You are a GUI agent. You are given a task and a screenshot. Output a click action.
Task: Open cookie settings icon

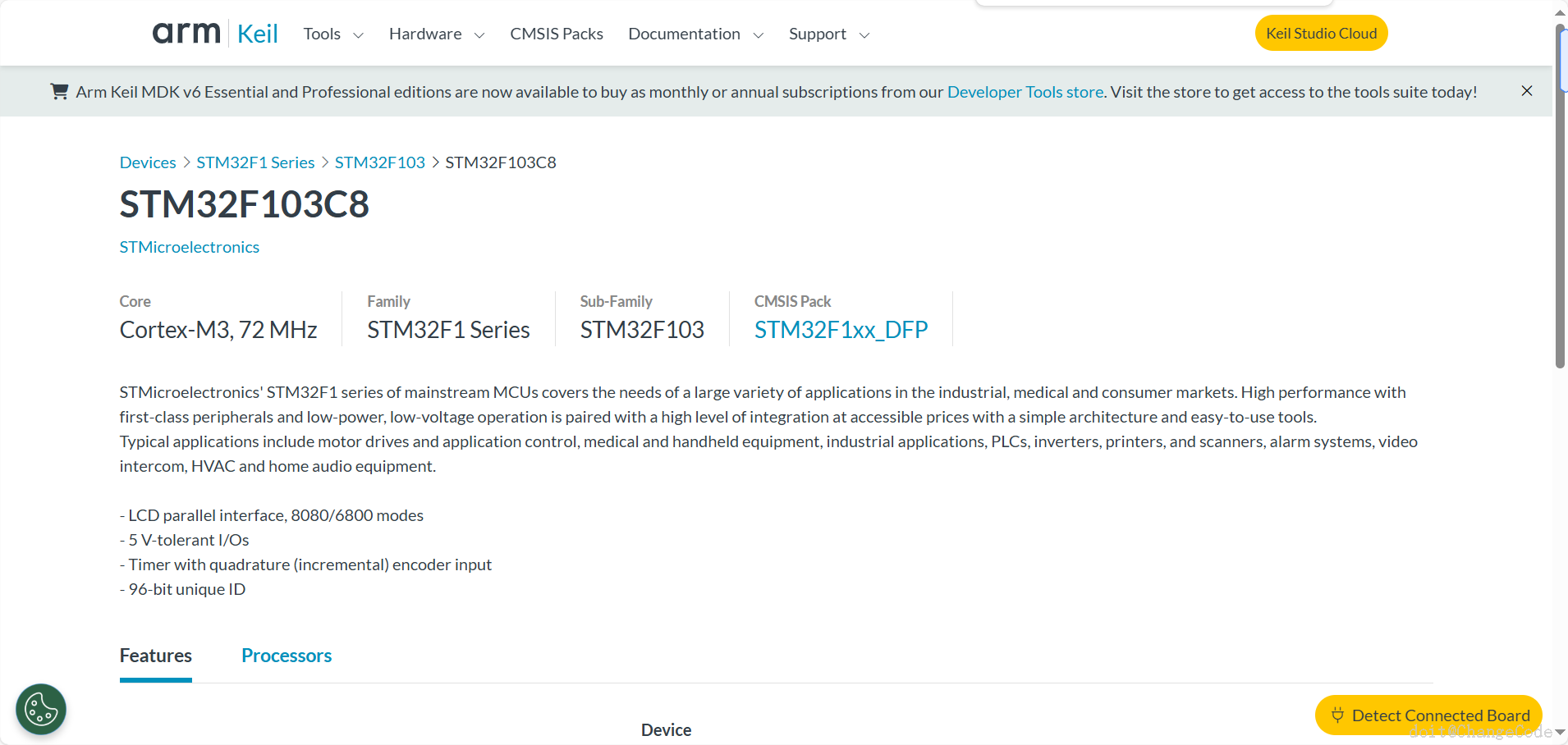pos(41,709)
